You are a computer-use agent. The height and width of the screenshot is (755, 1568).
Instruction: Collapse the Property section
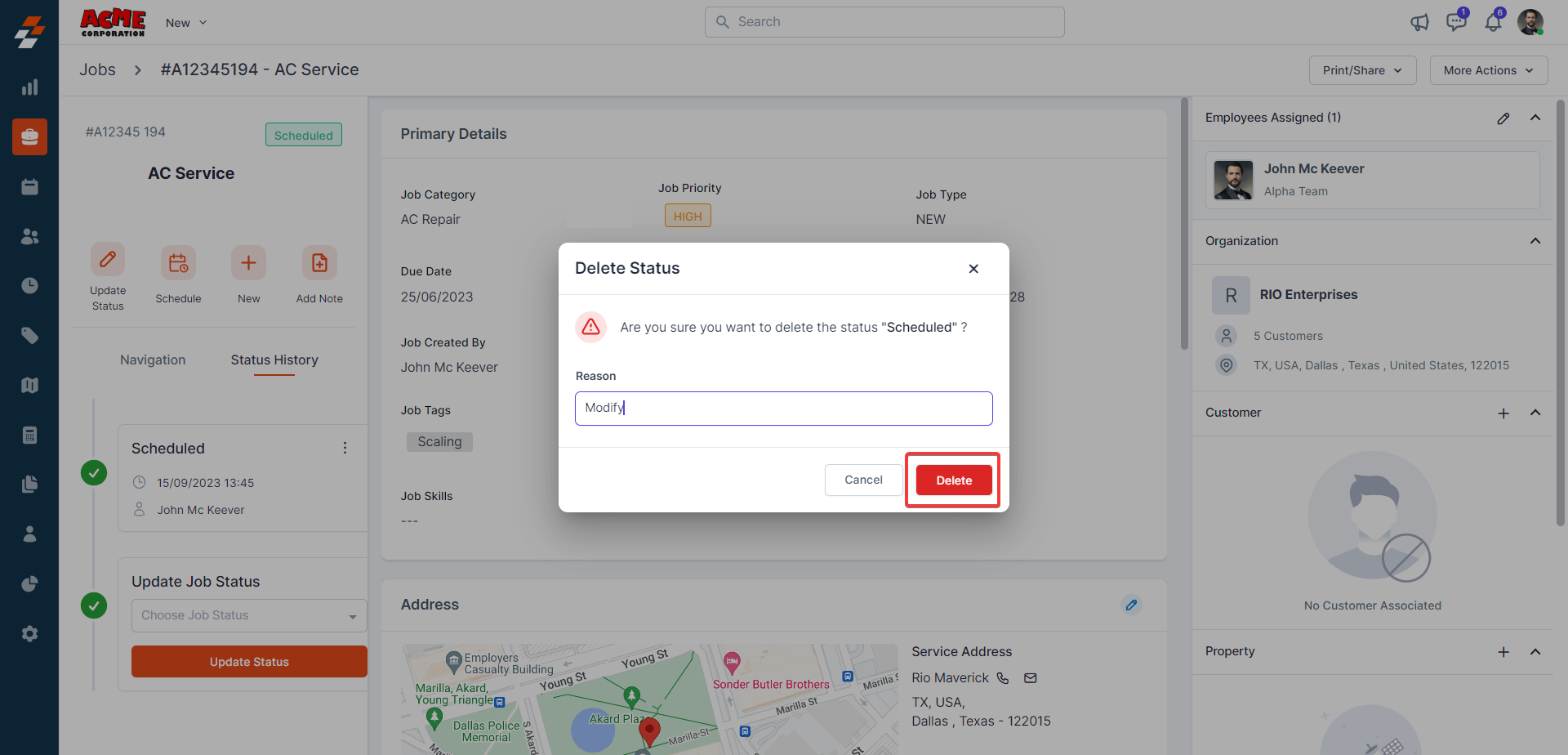tap(1535, 651)
